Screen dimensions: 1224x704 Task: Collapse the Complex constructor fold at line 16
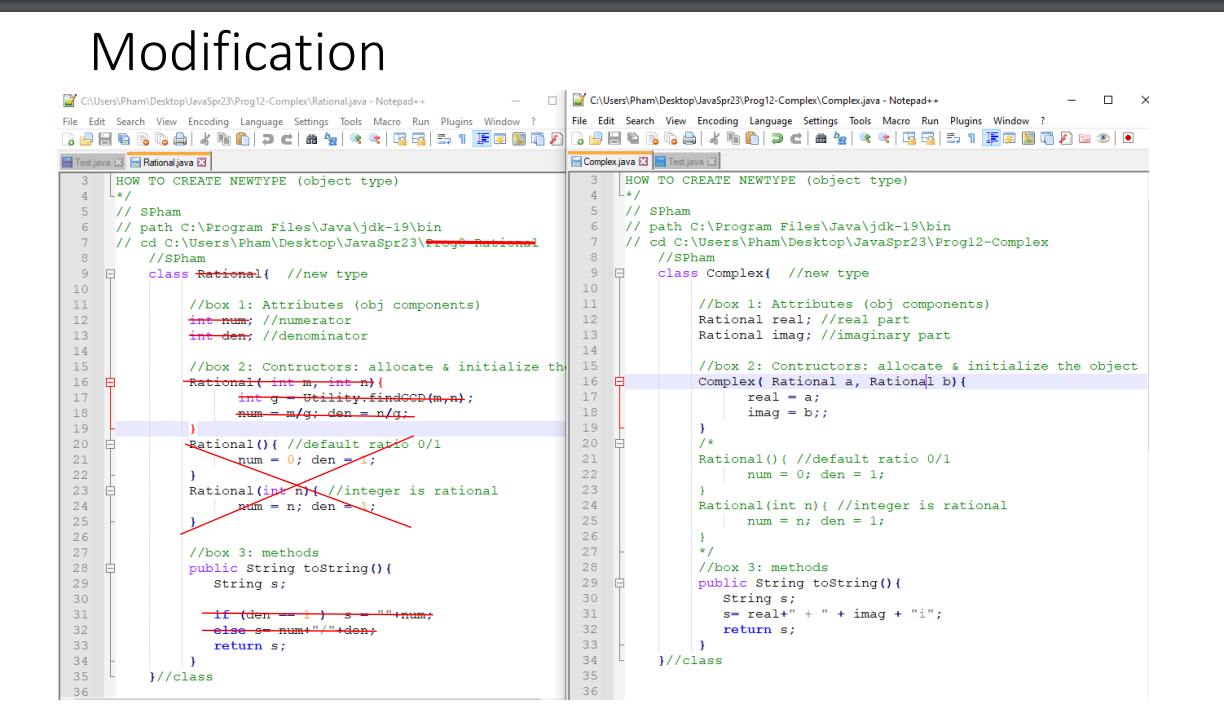[x=619, y=381]
